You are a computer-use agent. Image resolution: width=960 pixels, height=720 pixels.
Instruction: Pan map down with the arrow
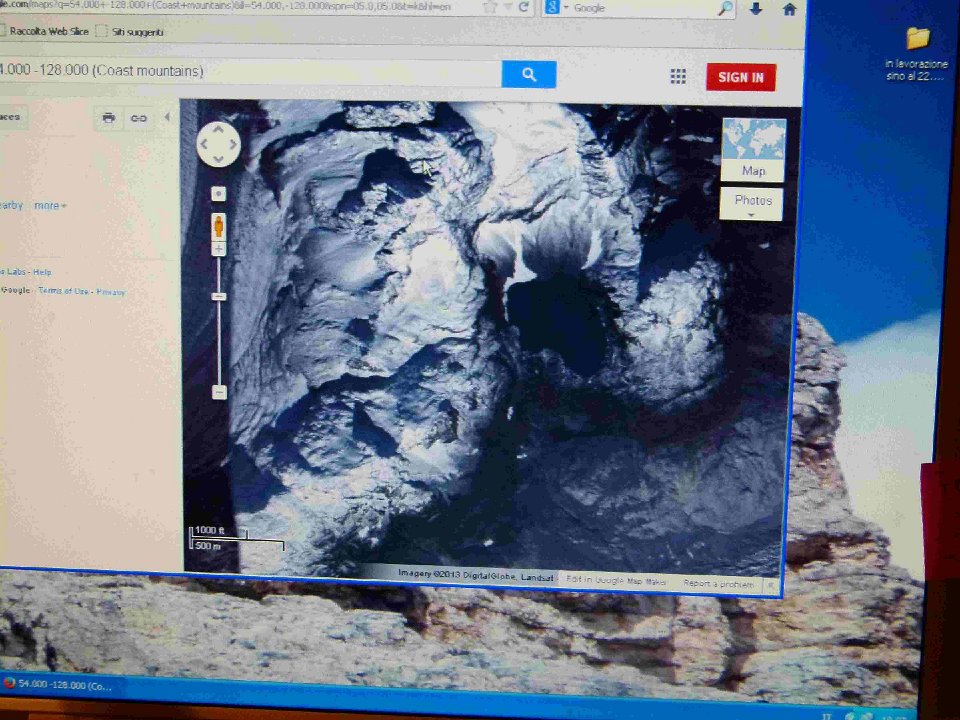click(x=218, y=160)
